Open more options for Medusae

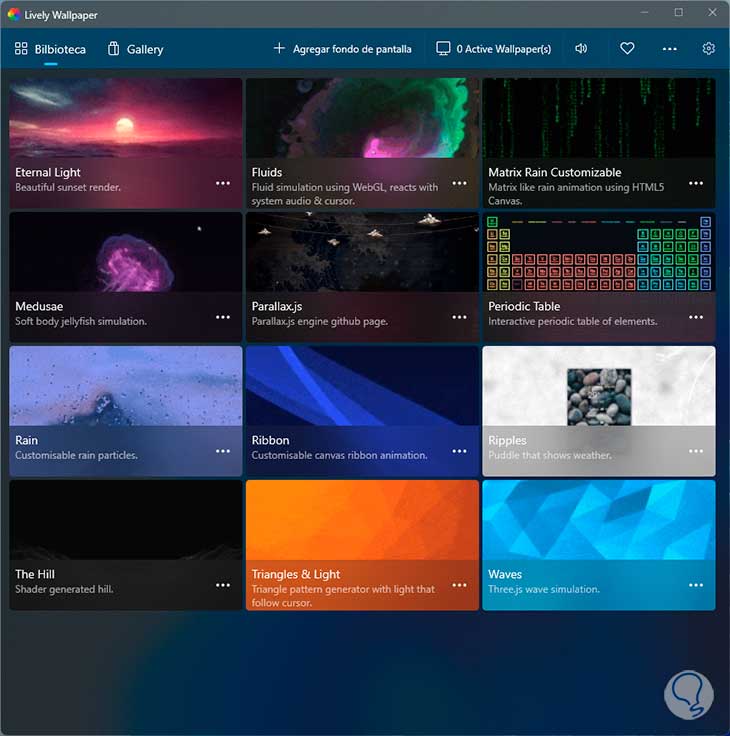223,317
